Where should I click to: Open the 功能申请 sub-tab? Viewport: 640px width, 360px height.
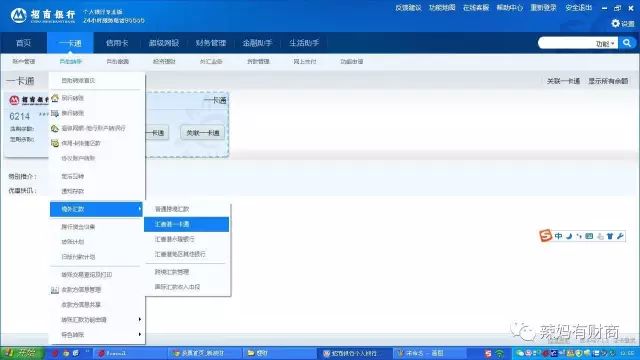click(352, 62)
